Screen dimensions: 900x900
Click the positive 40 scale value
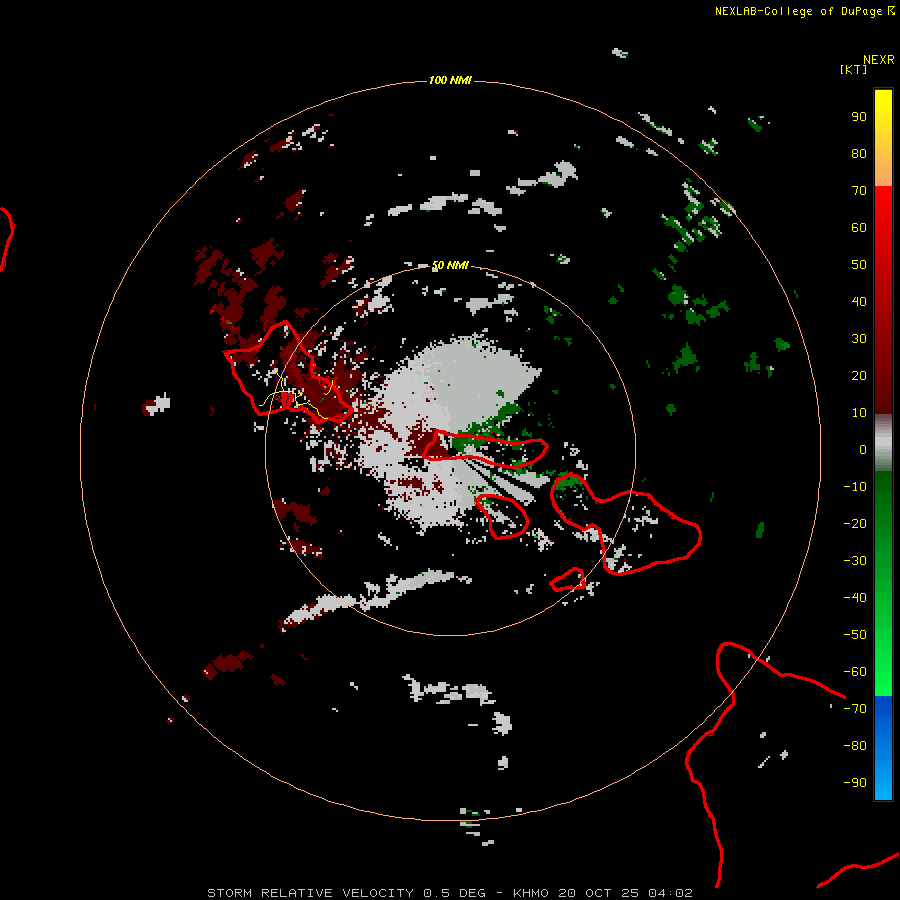859,302
